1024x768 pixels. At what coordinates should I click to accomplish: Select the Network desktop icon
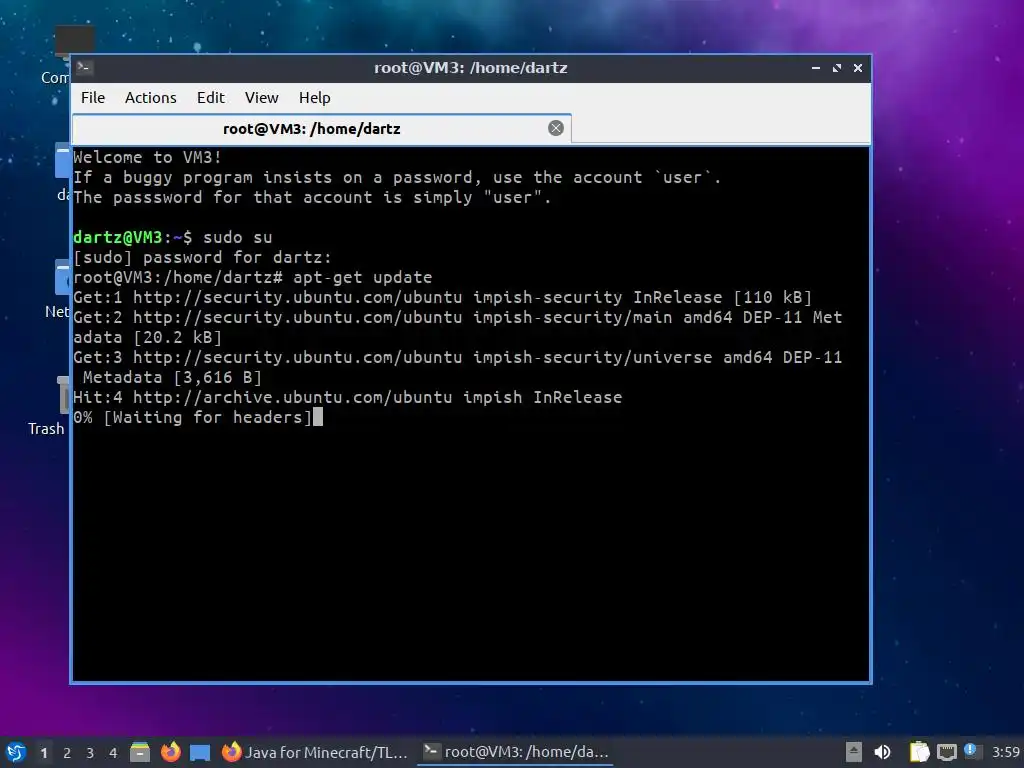57,289
